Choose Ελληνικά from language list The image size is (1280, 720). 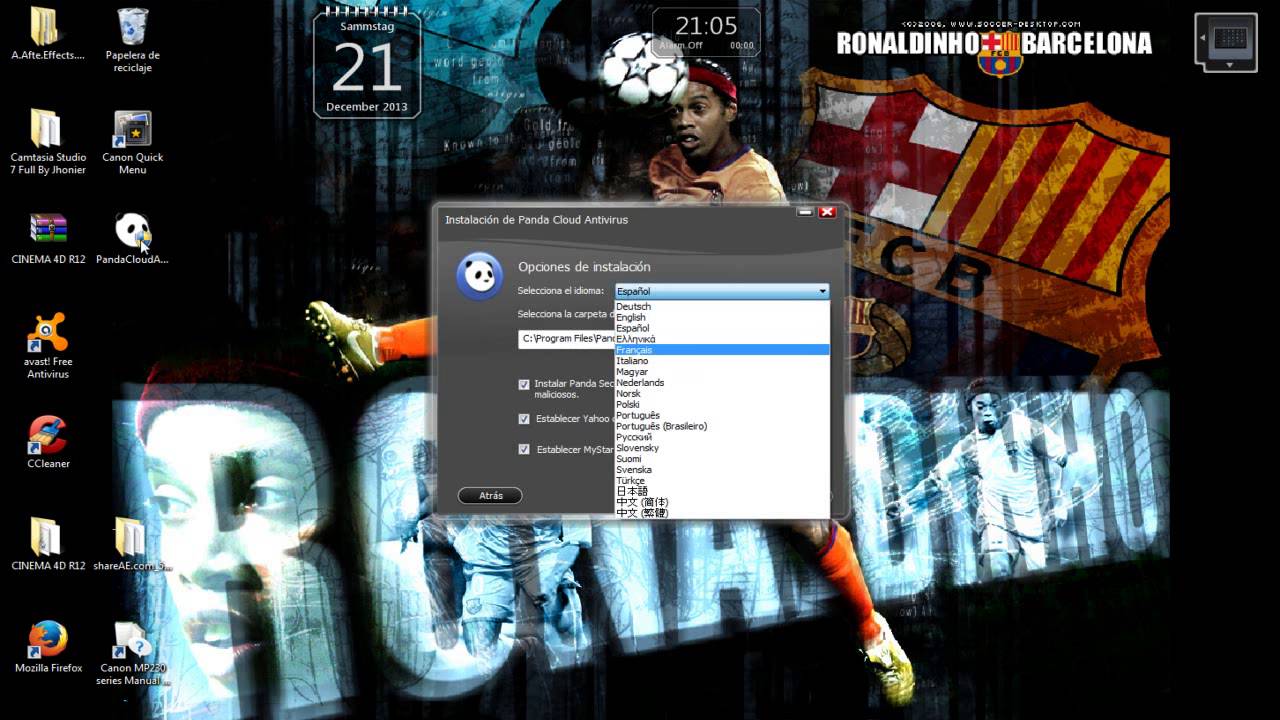pyautogui.click(x=722, y=339)
